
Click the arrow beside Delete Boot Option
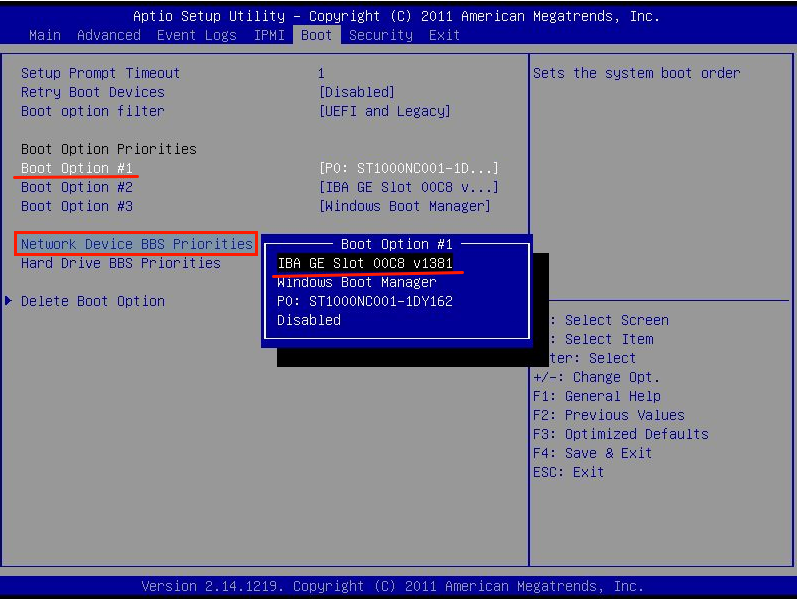tap(10, 301)
